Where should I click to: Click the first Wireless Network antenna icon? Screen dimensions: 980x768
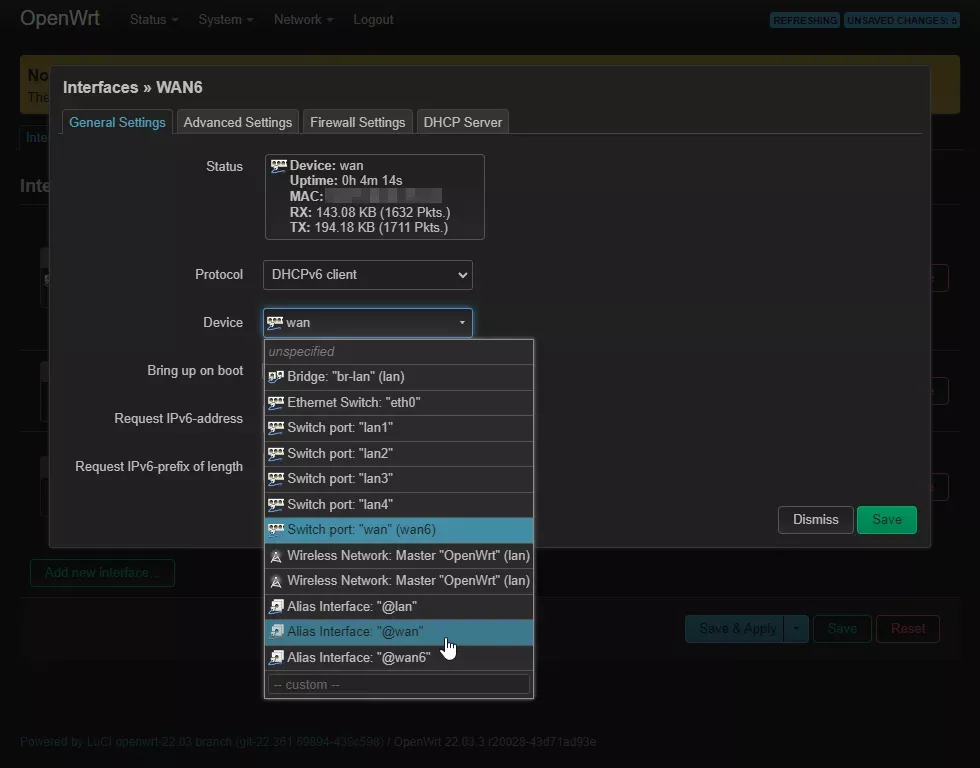point(276,556)
